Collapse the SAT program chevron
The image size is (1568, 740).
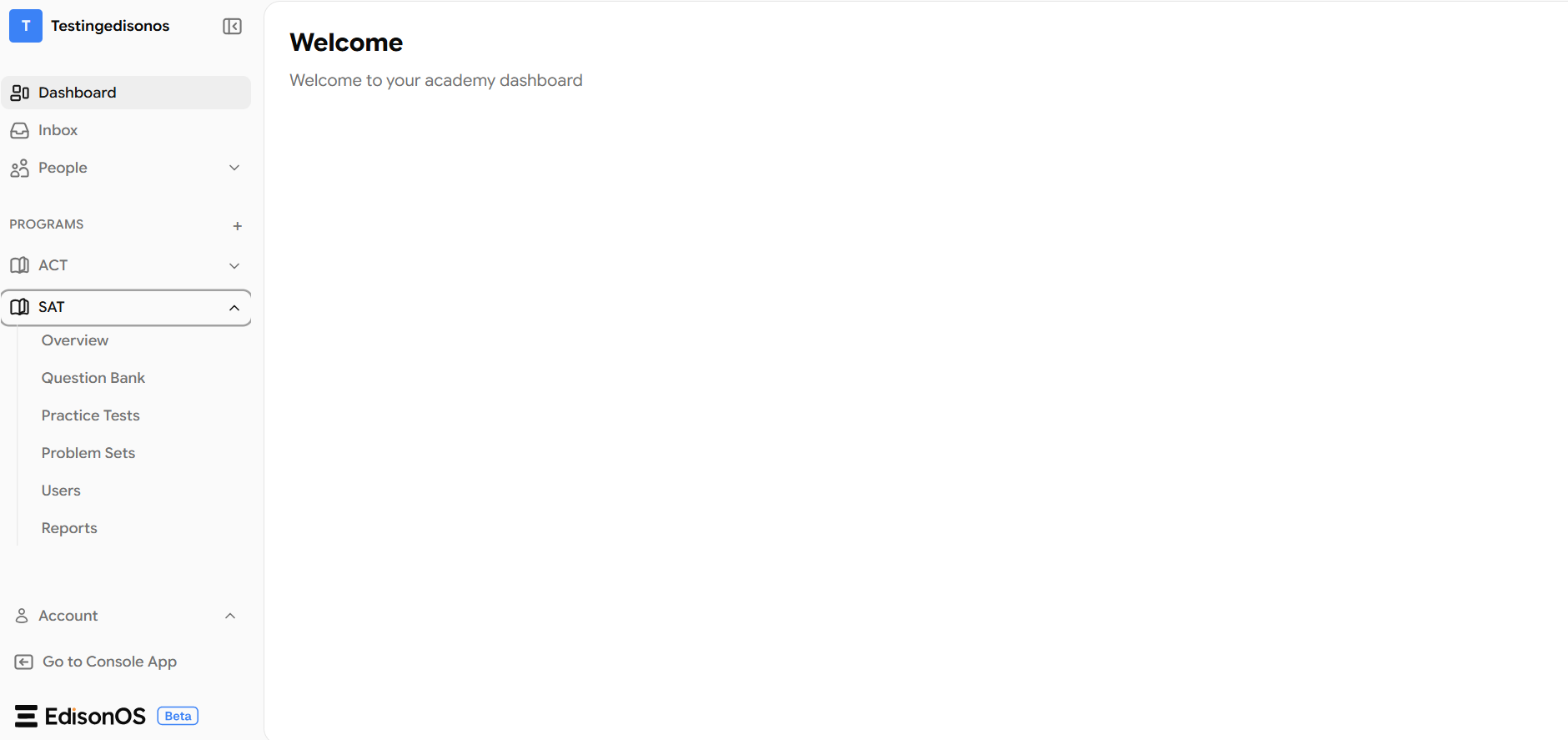click(234, 308)
